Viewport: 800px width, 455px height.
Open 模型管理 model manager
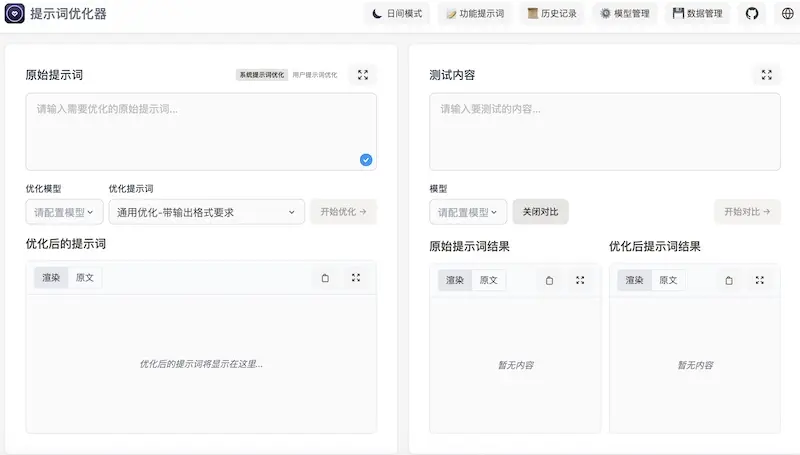click(x=625, y=14)
